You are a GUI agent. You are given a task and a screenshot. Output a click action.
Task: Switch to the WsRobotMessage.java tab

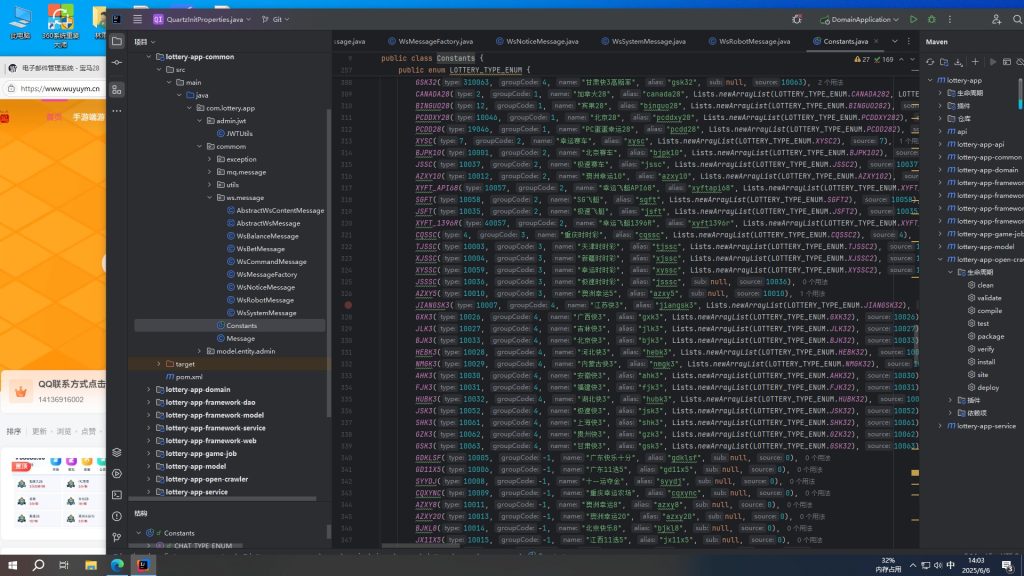point(755,42)
